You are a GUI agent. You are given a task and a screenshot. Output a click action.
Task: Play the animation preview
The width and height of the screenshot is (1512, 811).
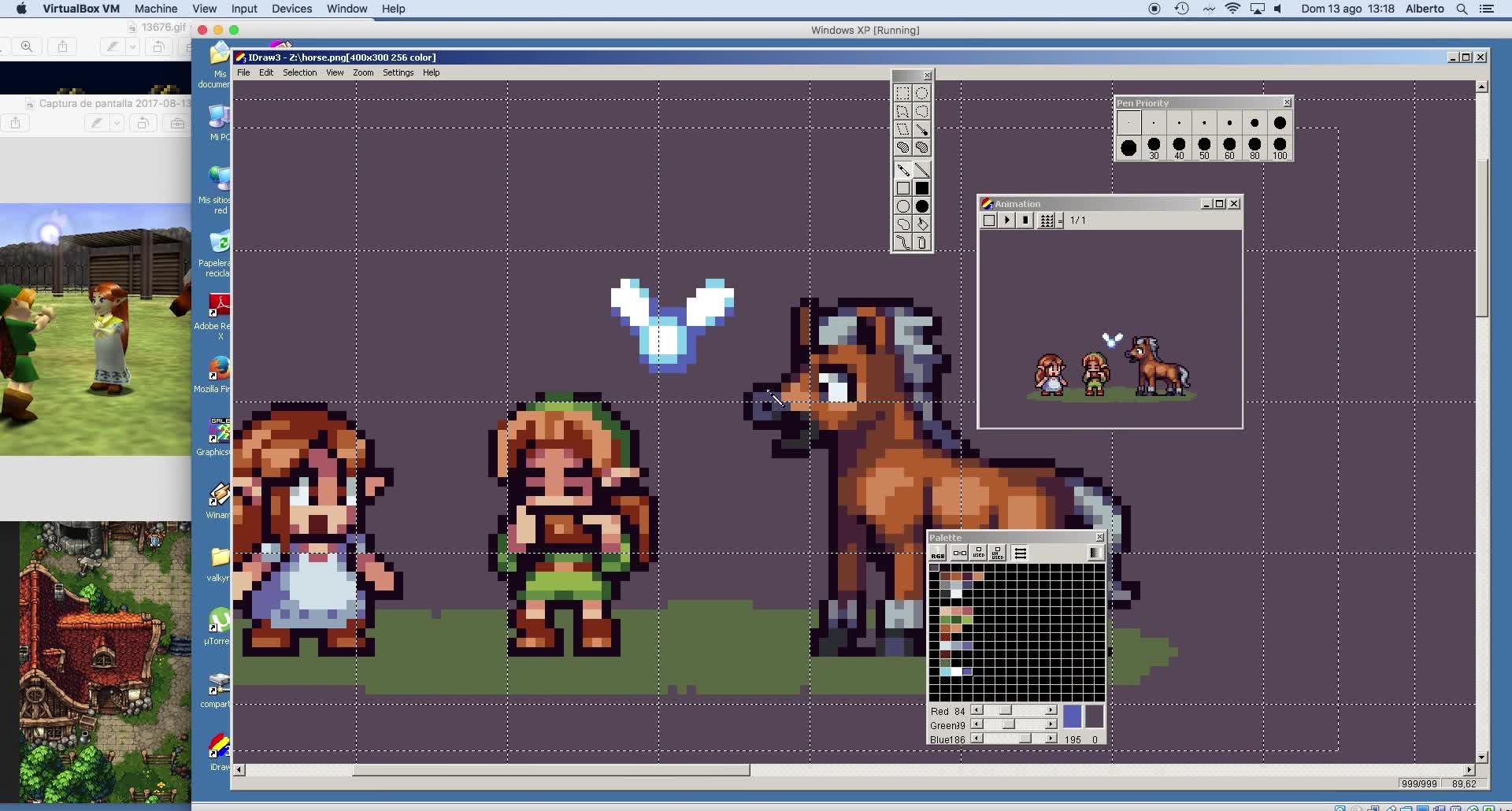tap(1007, 220)
